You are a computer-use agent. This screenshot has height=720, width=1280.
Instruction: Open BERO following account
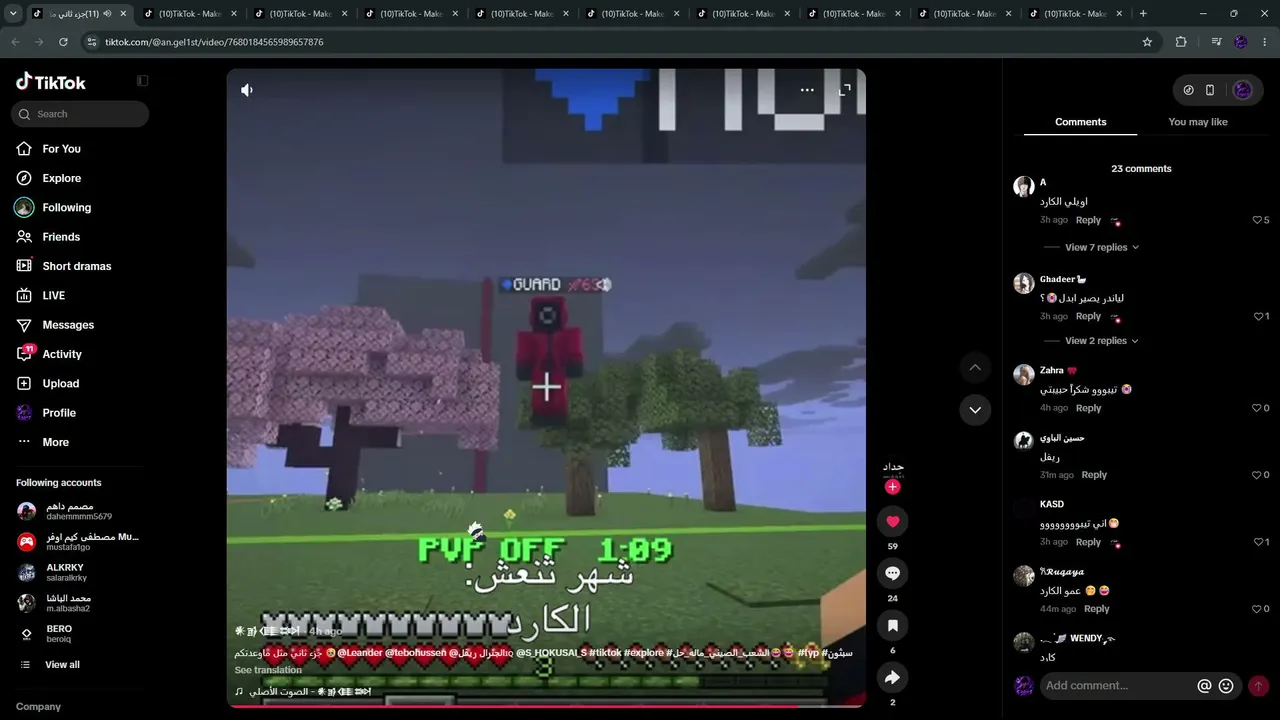(80, 633)
